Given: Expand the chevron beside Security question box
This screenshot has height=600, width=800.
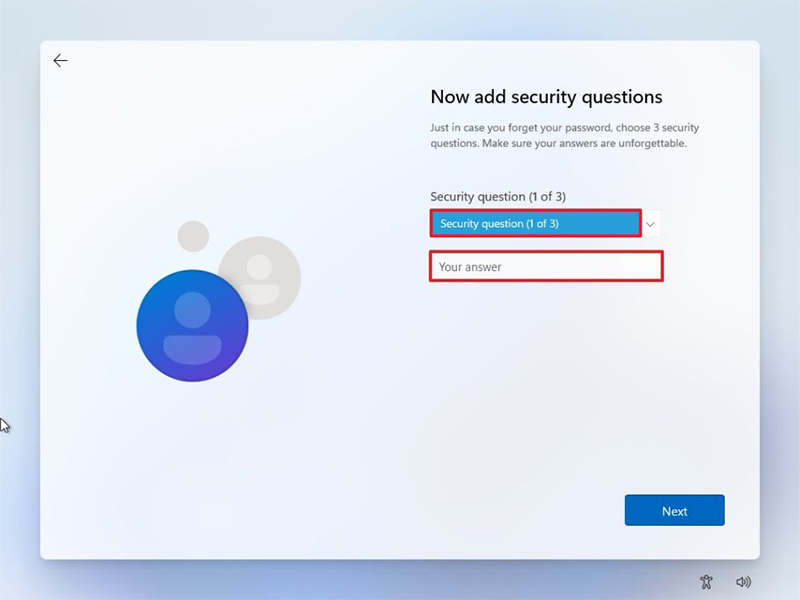Looking at the screenshot, I should tap(651, 224).
